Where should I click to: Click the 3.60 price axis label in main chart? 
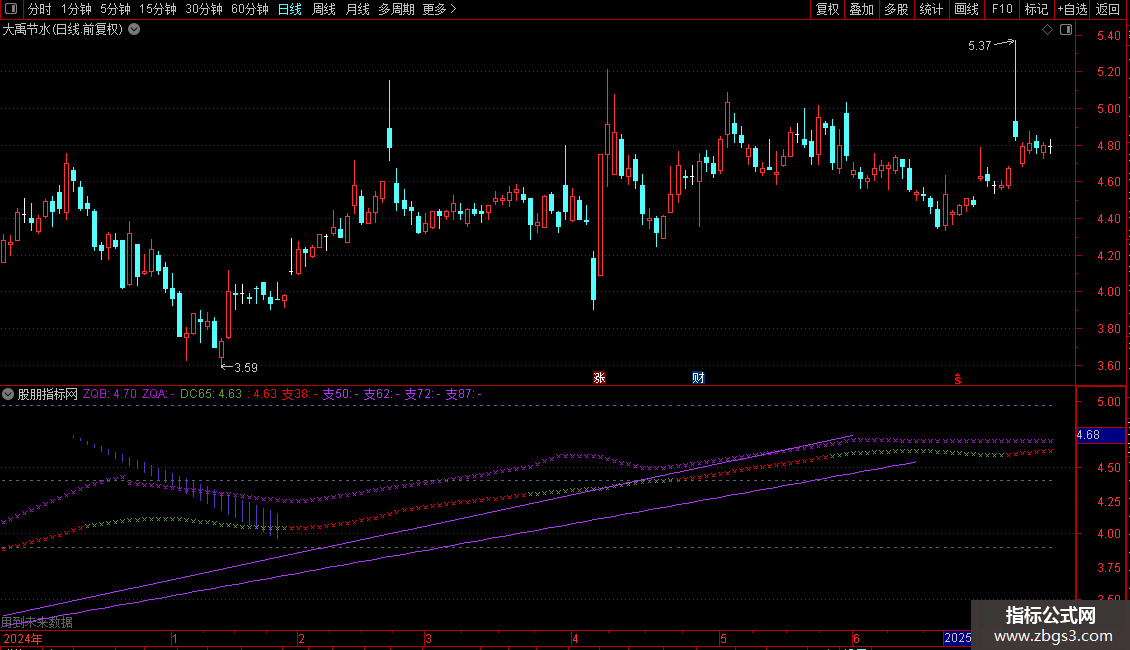(x=1108, y=366)
